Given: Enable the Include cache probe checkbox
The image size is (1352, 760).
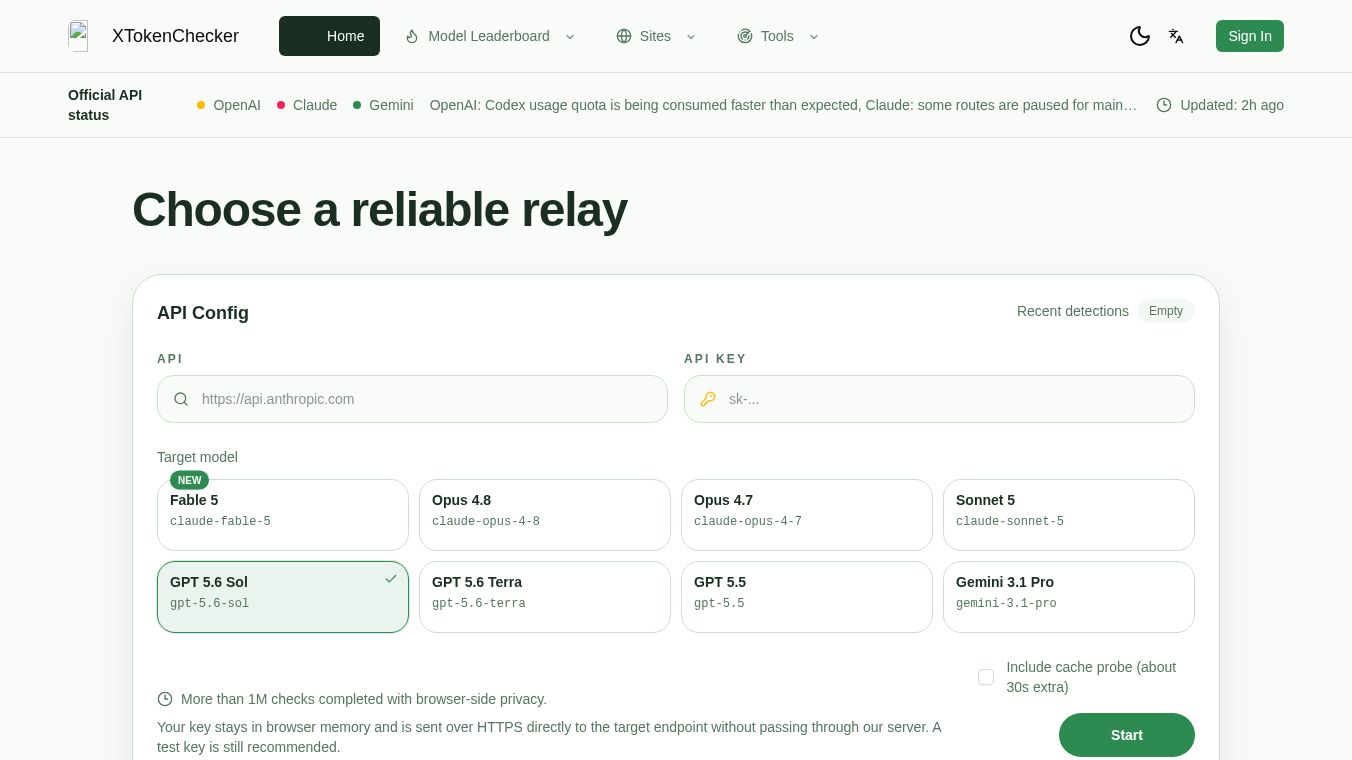Looking at the screenshot, I should tap(986, 677).
